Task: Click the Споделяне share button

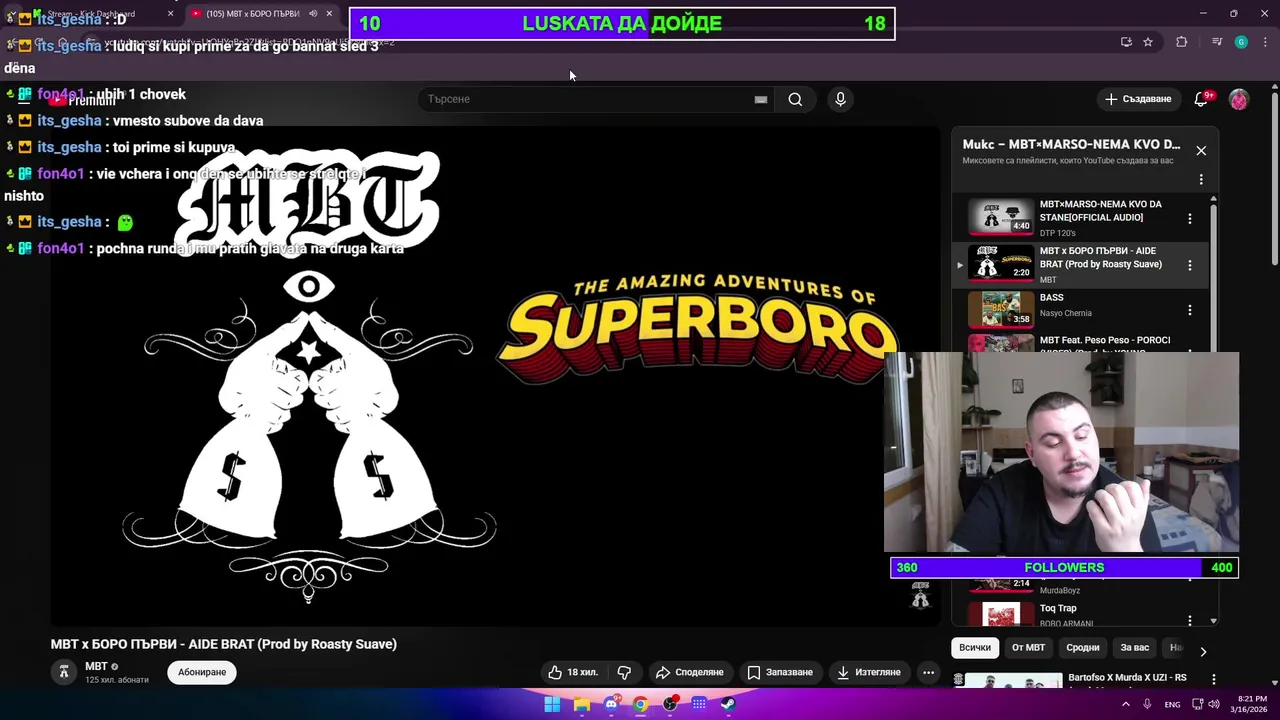Action: tap(688, 672)
